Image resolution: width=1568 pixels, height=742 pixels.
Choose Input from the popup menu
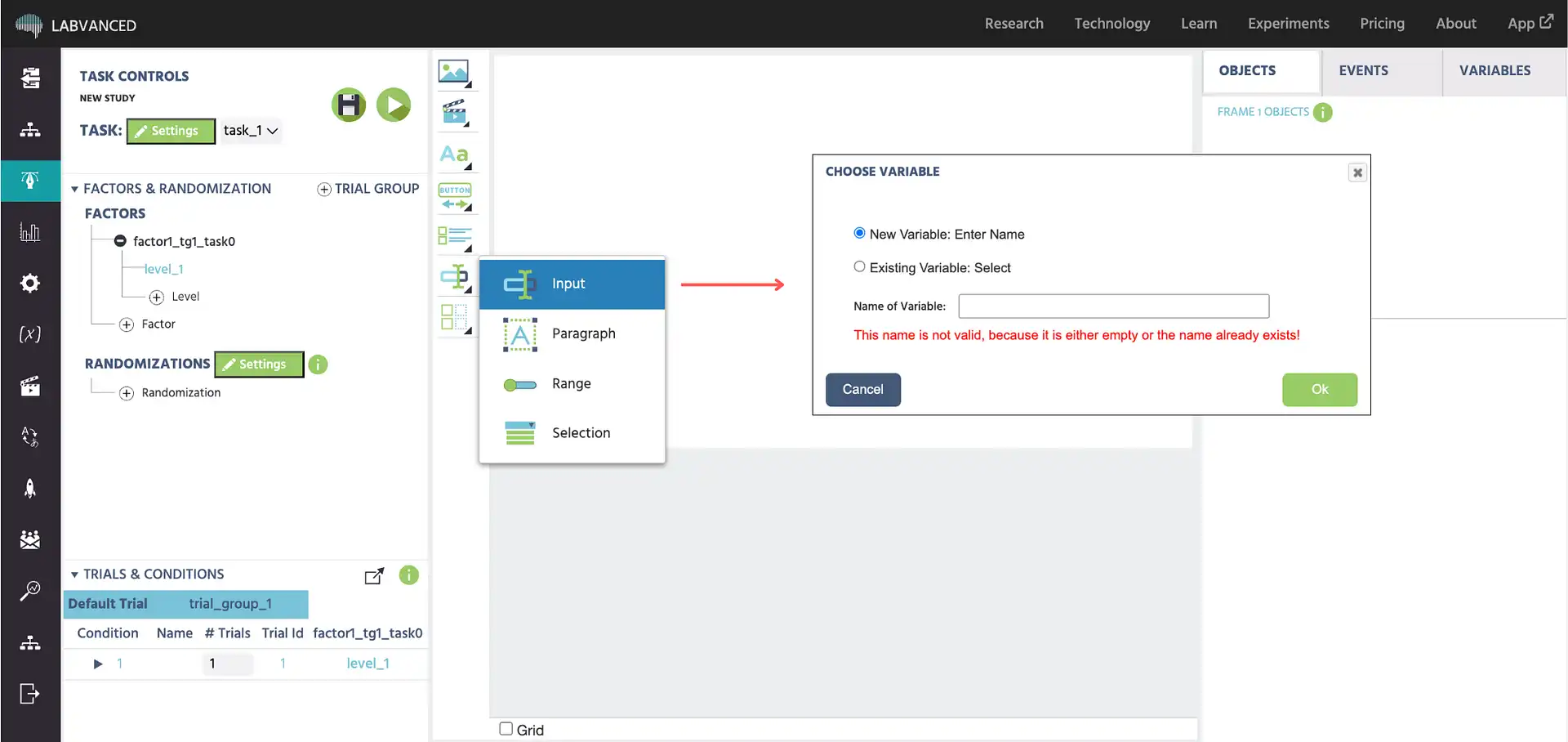[572, 284]
